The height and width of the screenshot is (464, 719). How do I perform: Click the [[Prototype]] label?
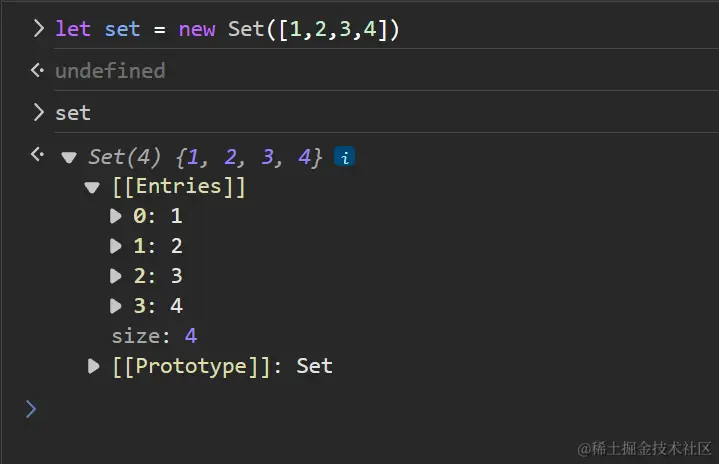click(196, 366)
